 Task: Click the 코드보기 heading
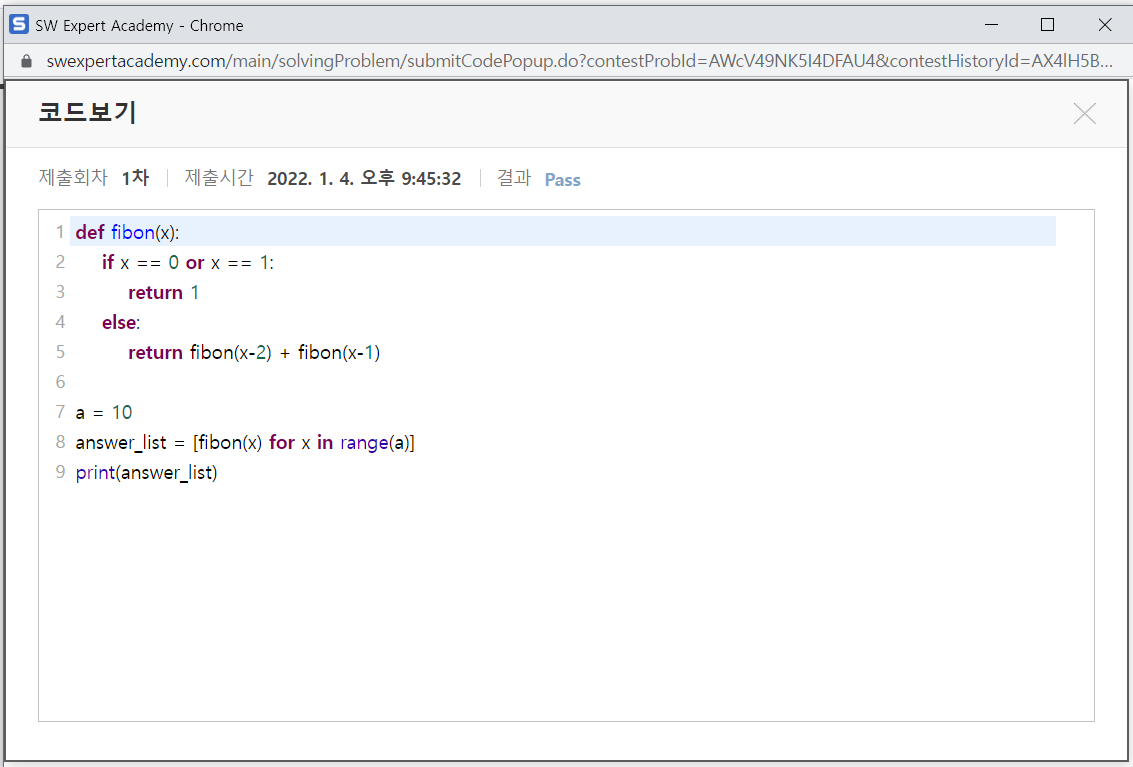[x=87, y=112]
